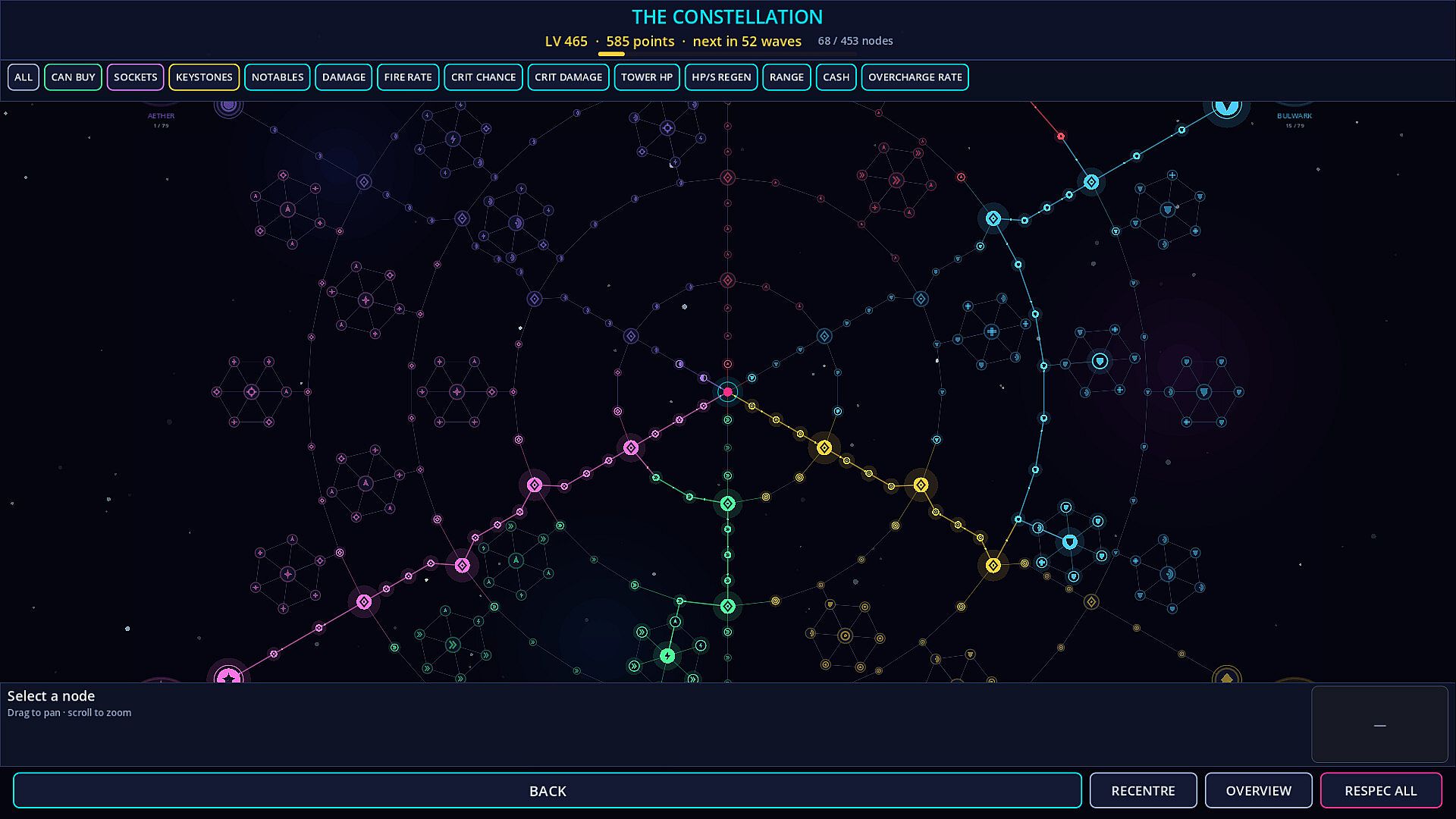
Task: Select the pink rocket notable near Aether
Action: click(x=287, y=209)
